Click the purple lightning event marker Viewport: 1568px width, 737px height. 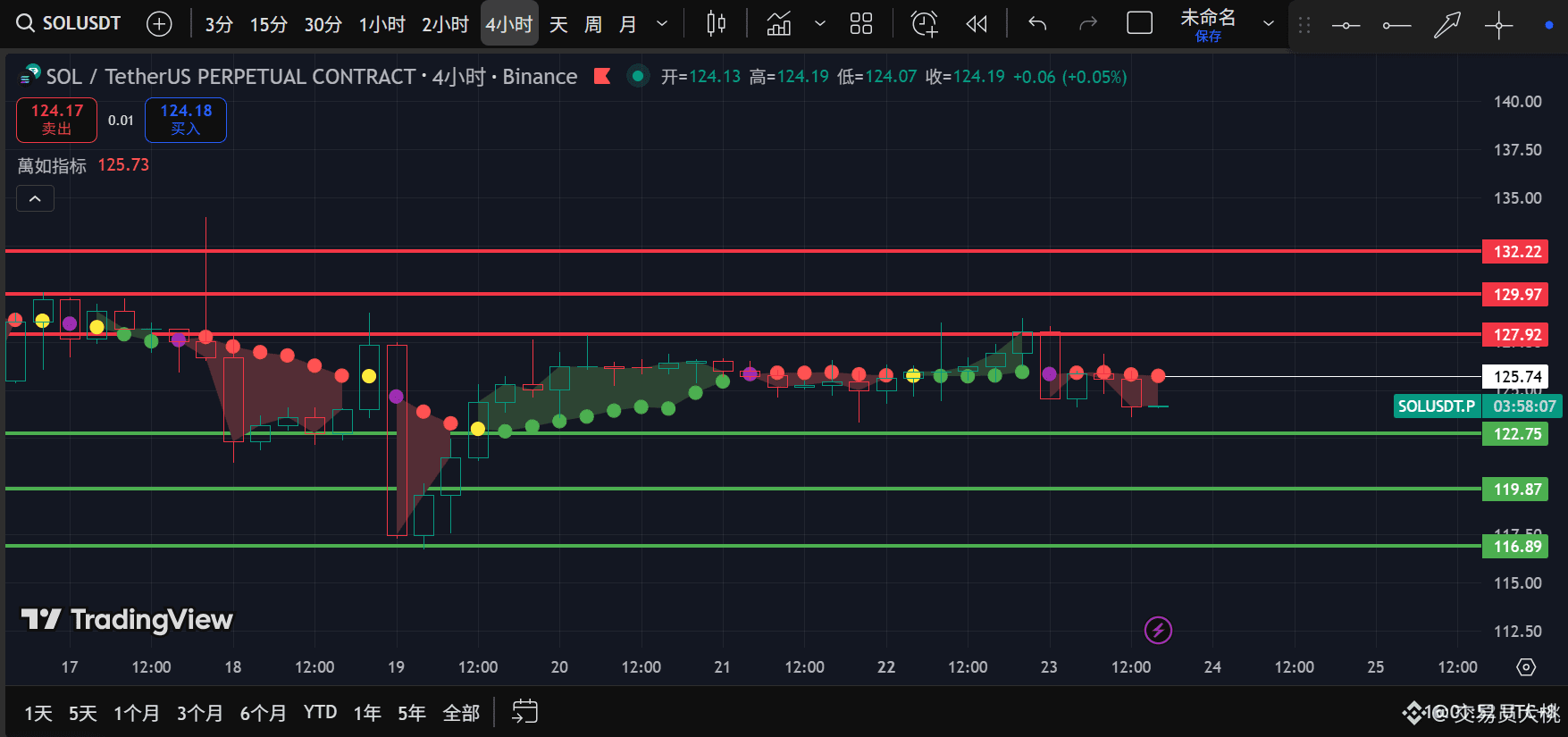[1158, 631]
